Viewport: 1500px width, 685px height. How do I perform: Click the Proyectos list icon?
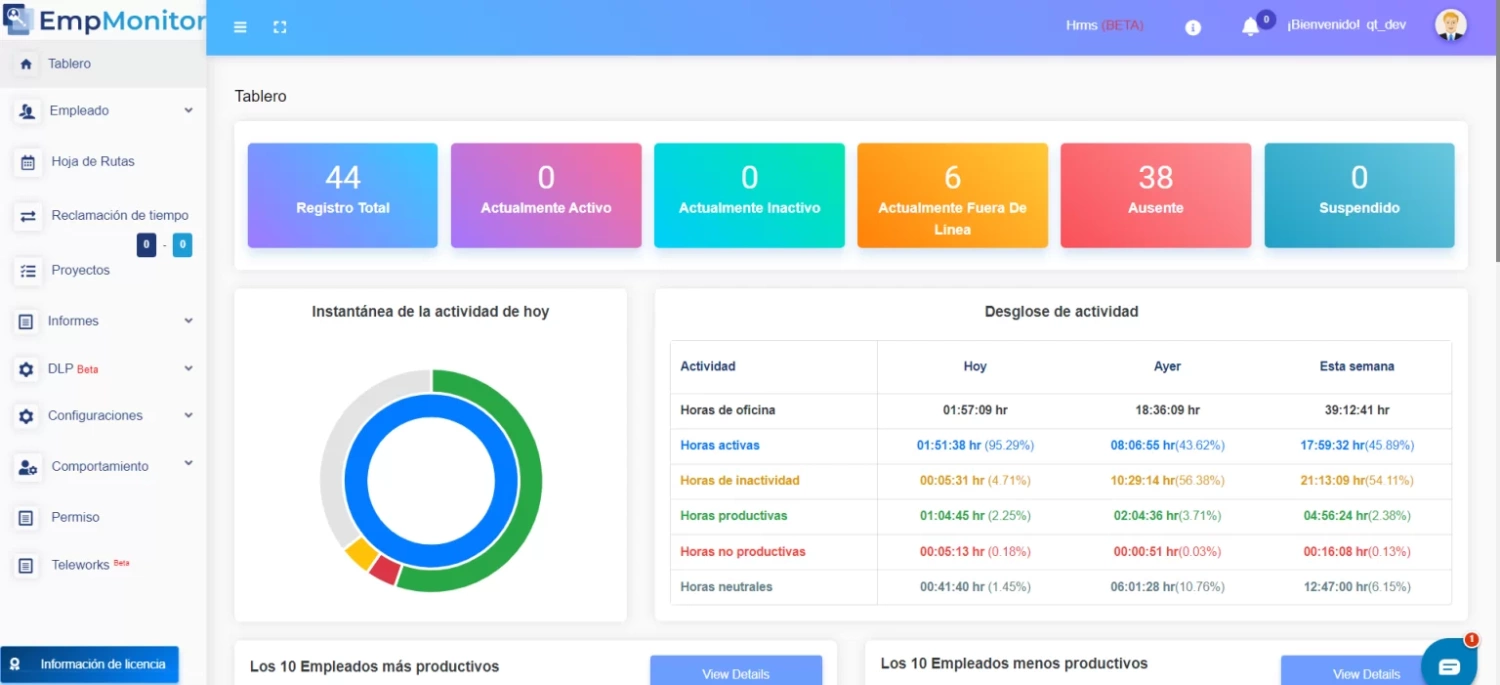click(x=28, y=271)
